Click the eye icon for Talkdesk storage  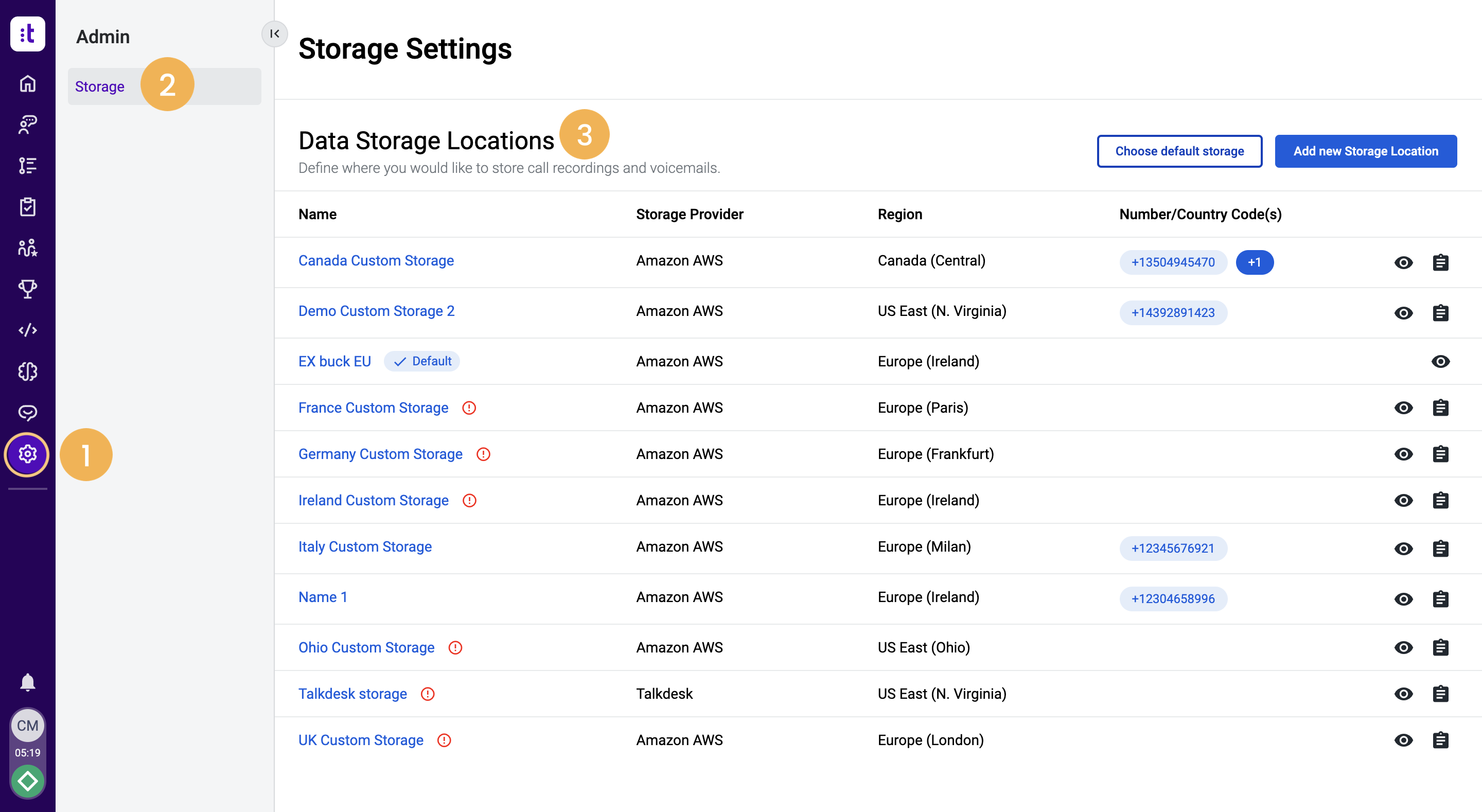pos(1404,694)
